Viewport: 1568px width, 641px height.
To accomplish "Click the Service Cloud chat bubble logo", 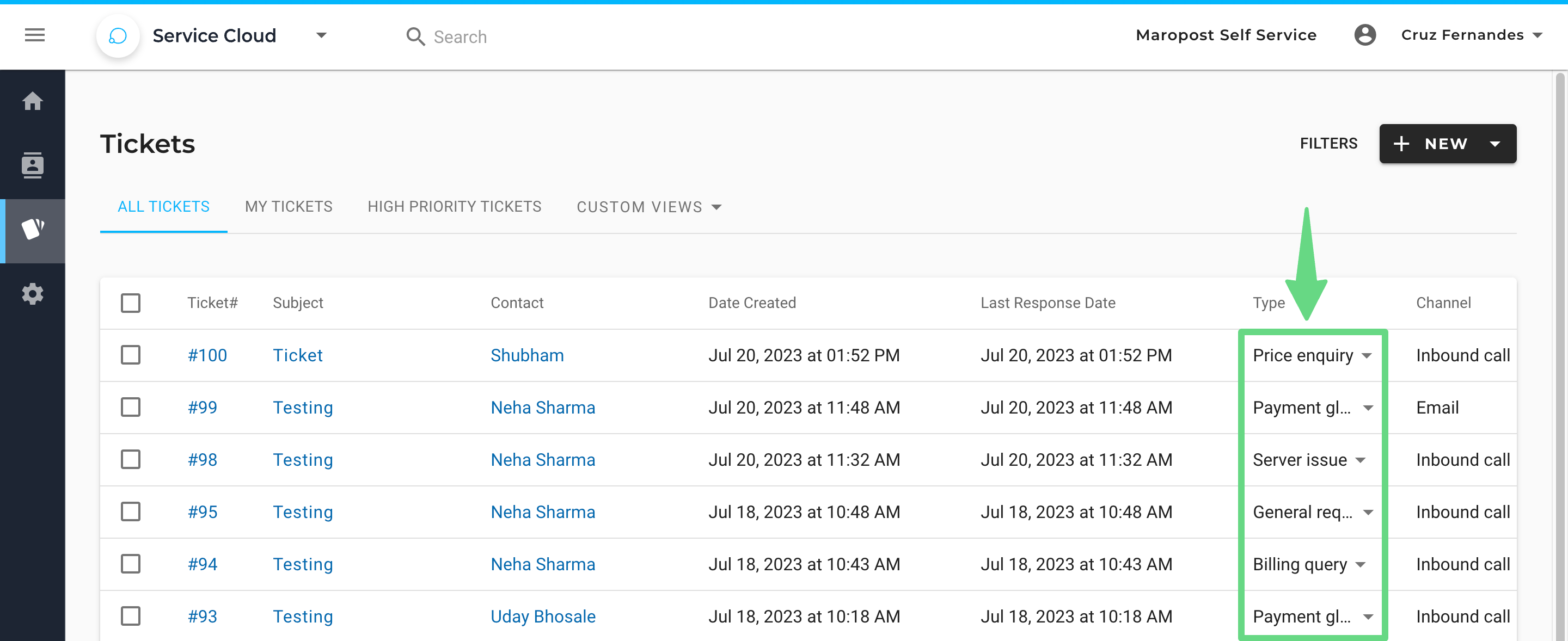I will pos(118,36).
